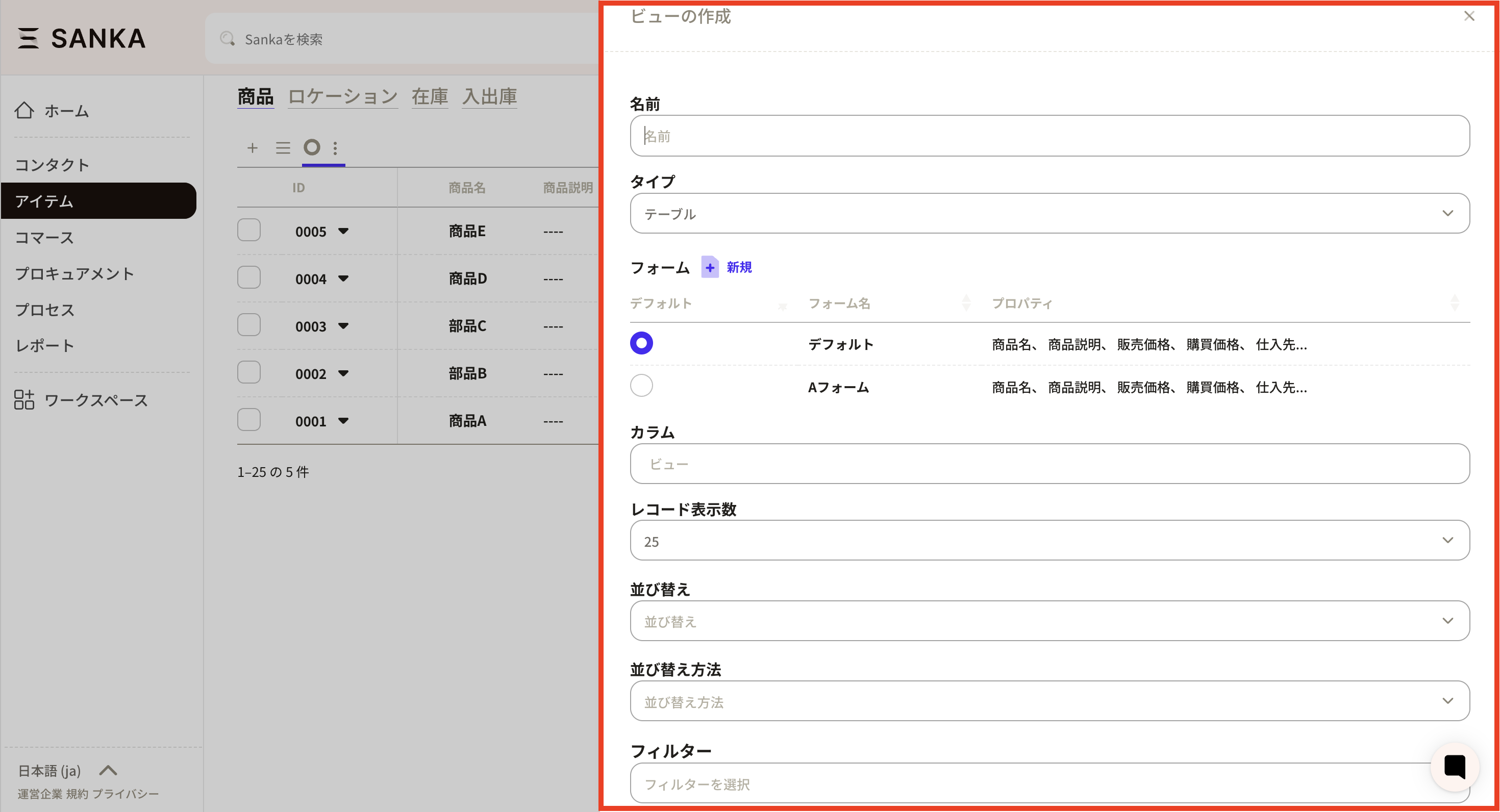Screen dimensions: 1500x812
Task: Switch to the 在庫 tab
Action: pos(430,96)
